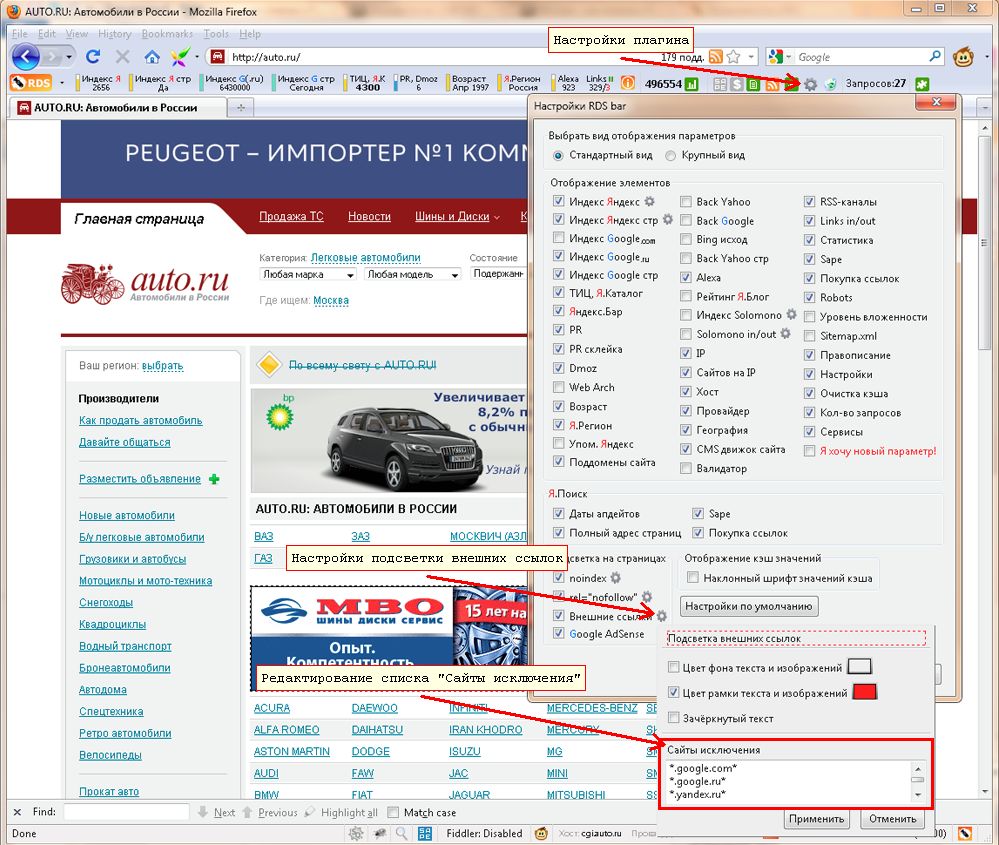Open a new tab with plus button
Screen dimensions: 999x845
point(241,108)
